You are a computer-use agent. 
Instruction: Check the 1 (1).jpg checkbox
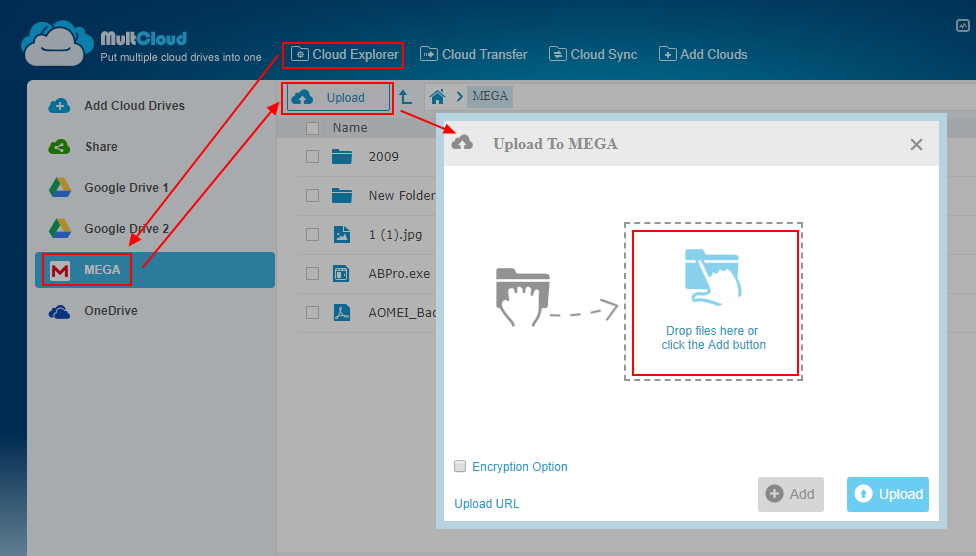click(x=312, y=235)
